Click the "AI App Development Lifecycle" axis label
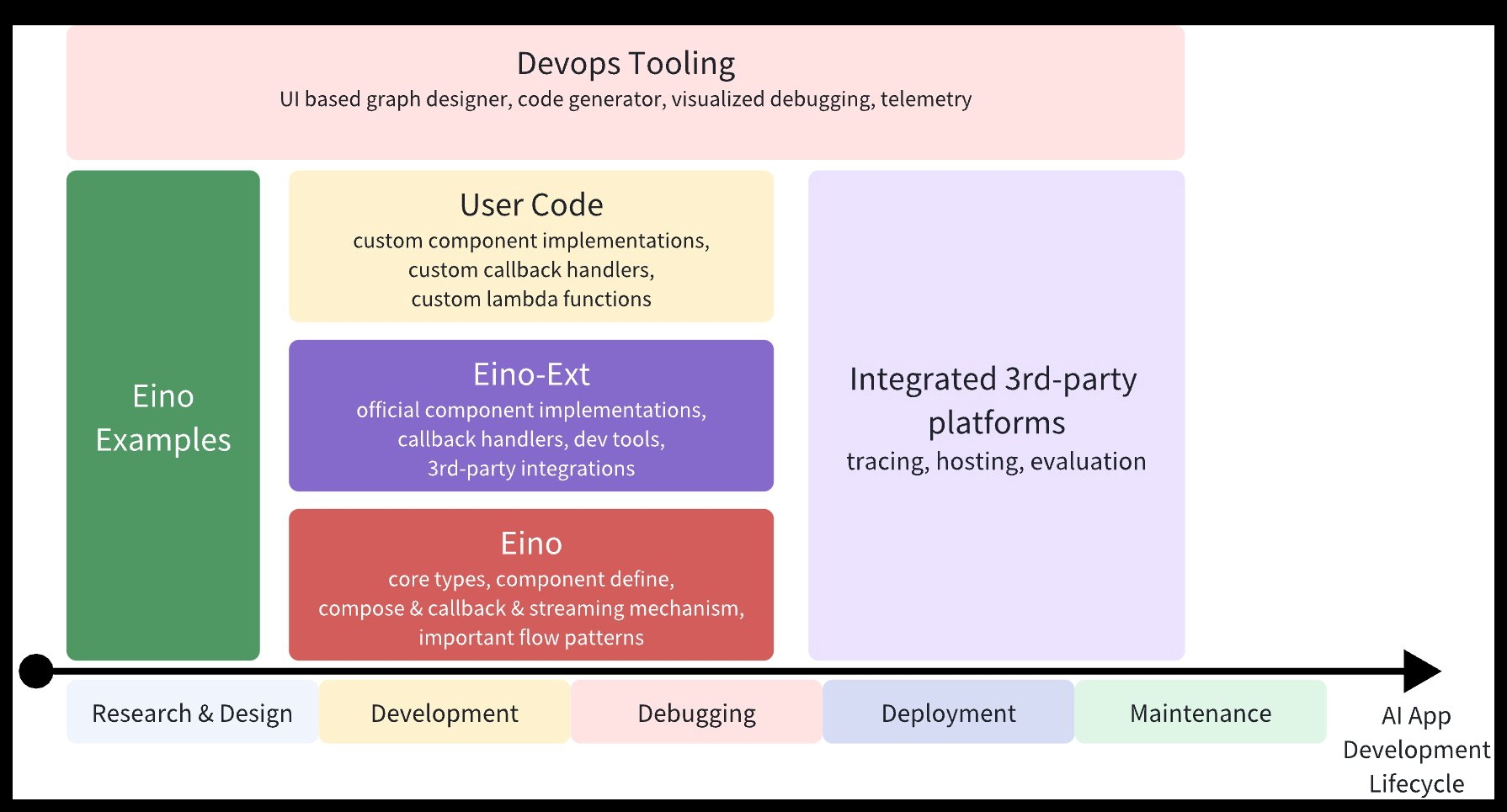The width and height of the screenshot is (1507, 812). click(1417, 750)
